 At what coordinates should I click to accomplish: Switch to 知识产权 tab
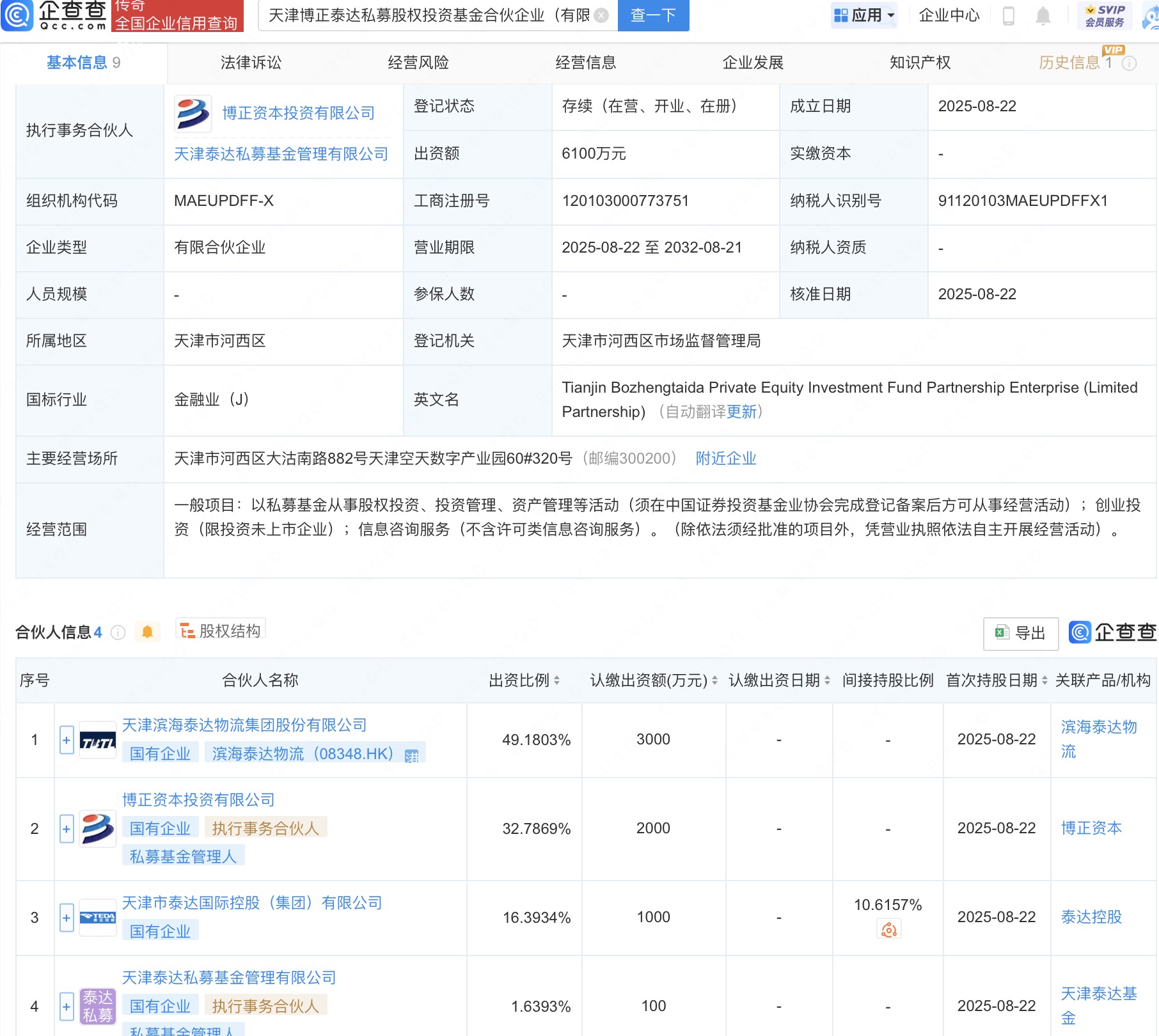pyautogui.click(x=920, y=63)
